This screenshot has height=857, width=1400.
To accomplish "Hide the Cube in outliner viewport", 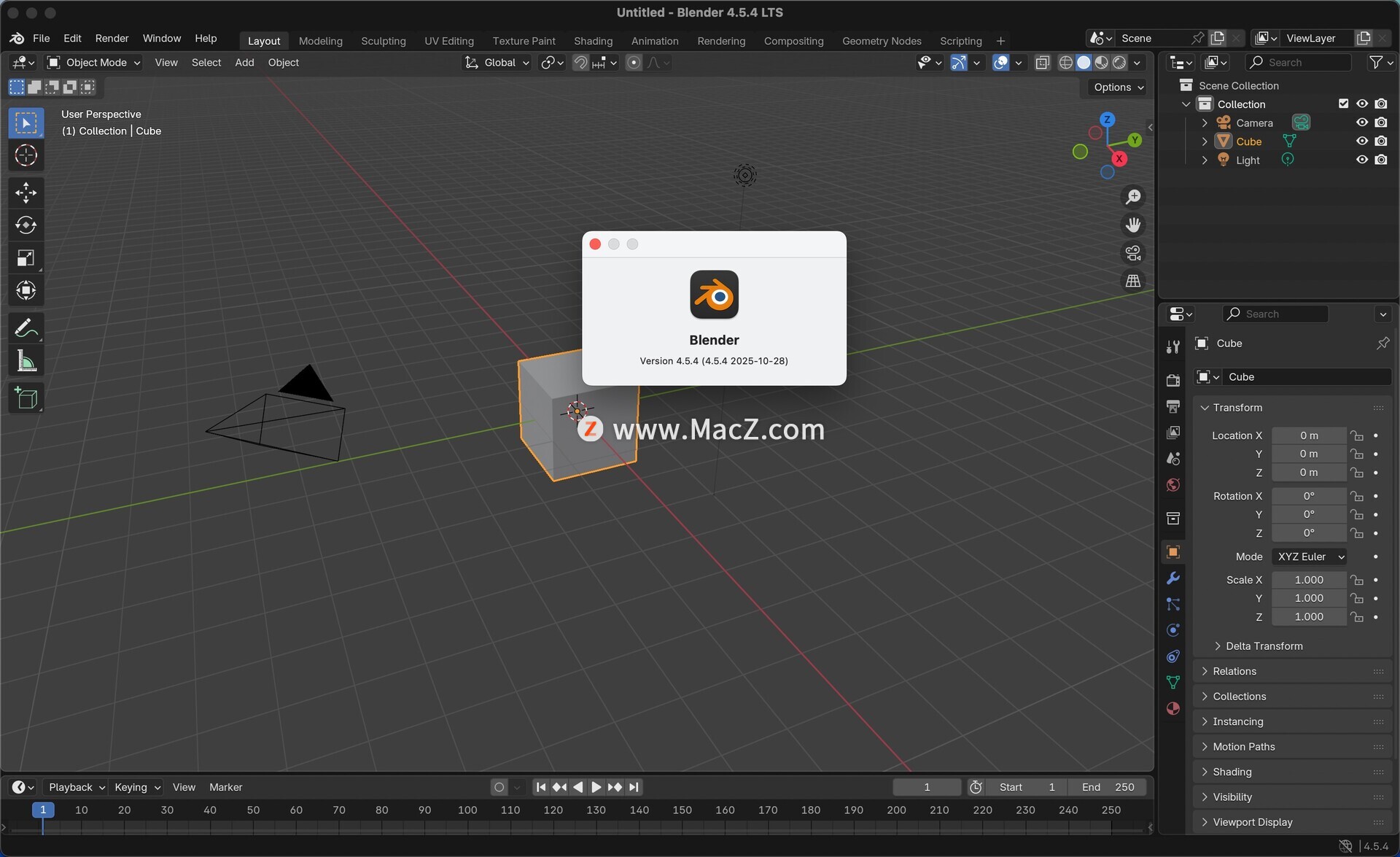I will (1361, 141).
